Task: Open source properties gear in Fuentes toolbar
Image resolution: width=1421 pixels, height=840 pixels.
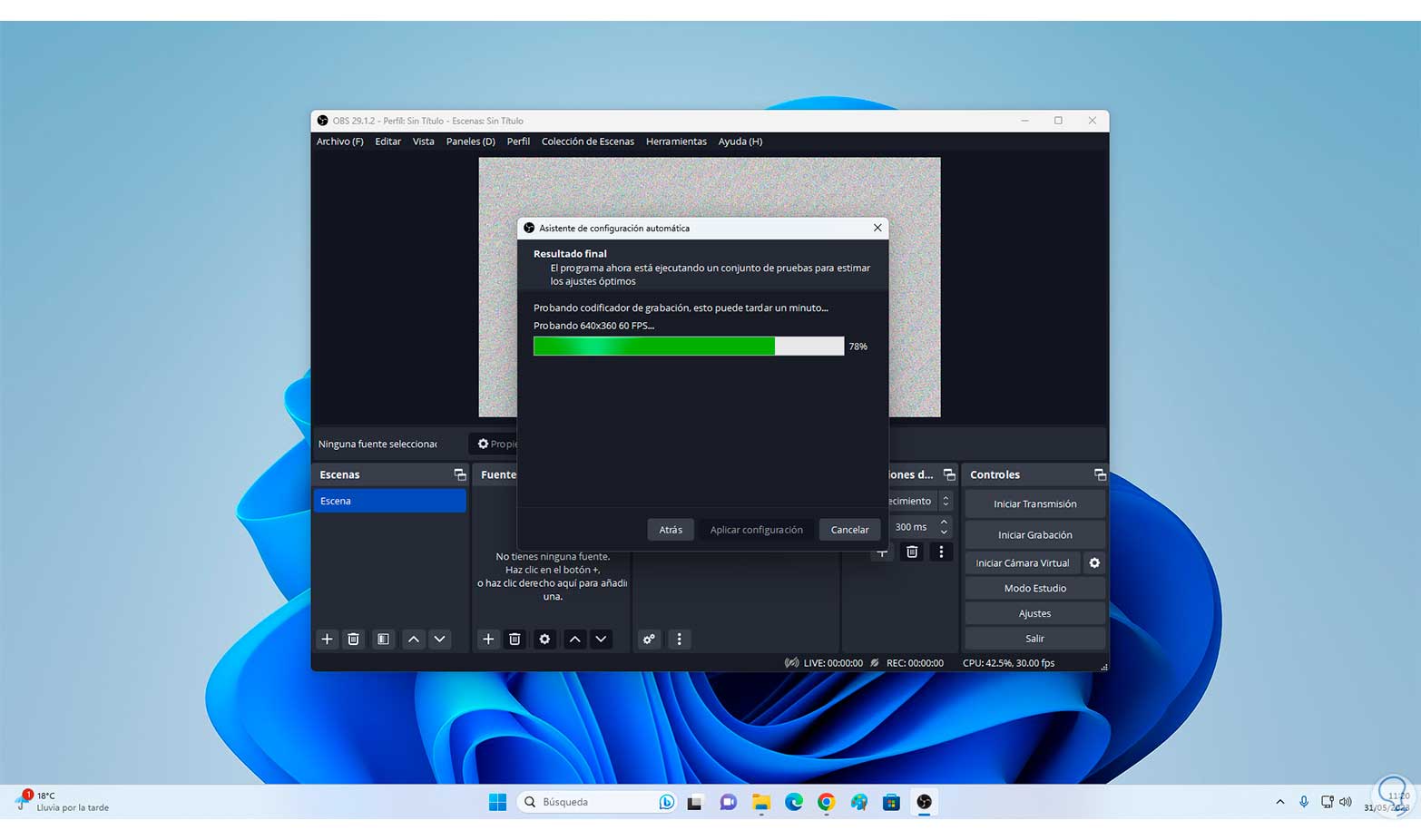Action: (x=544, y=640)
